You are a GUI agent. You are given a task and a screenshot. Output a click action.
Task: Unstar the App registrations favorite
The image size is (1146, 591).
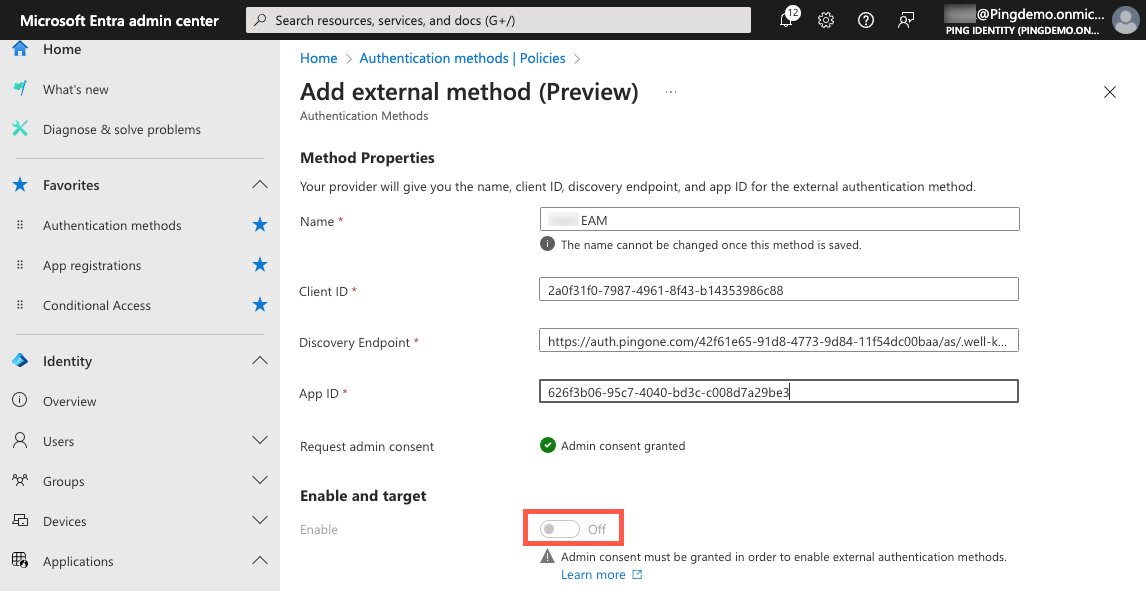[x=259, y=265]
